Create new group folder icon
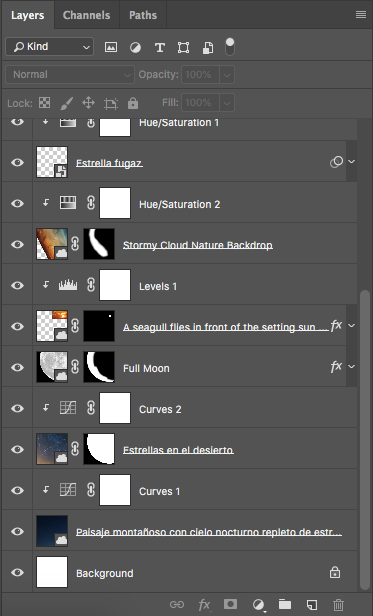The height and width of the screenshot is (616, 373). [x=285, y=604]
